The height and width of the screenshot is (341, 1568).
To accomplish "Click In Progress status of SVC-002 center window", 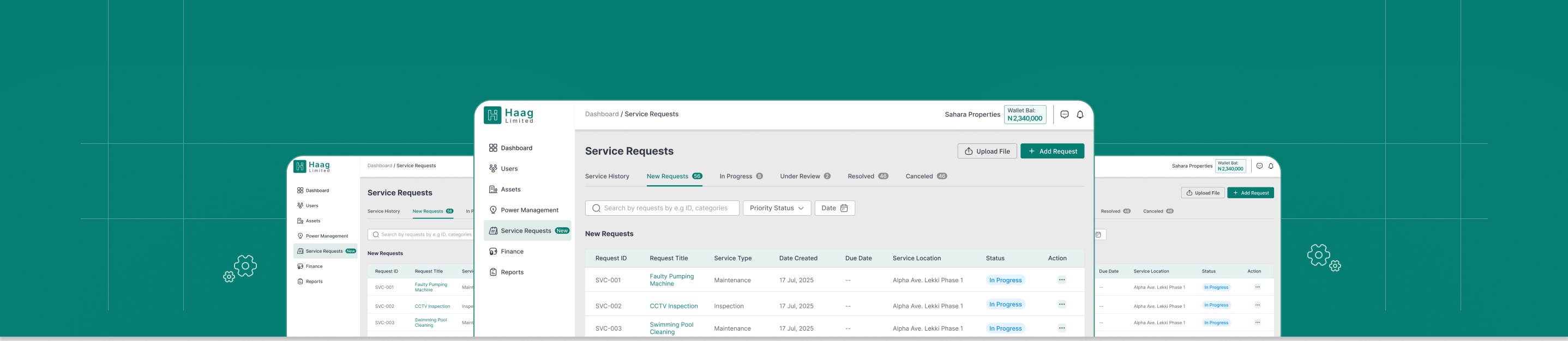I will click(x=1006, y=304).
